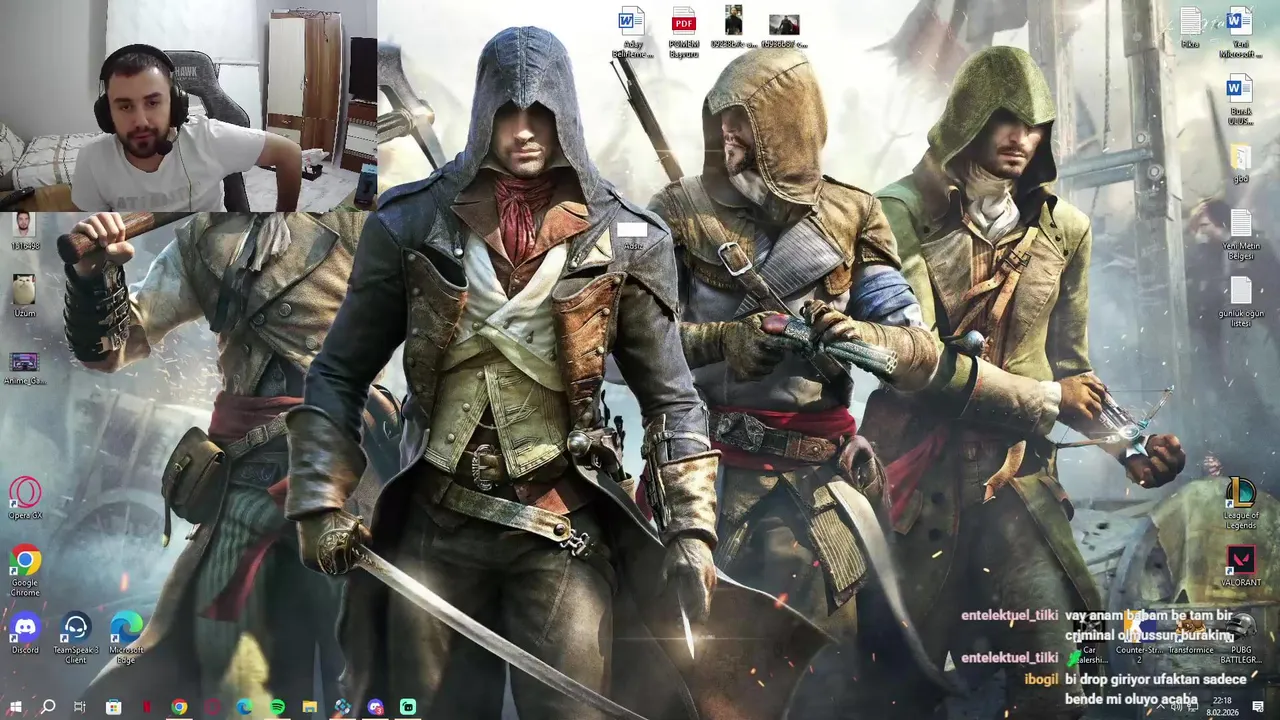The width and height of the screenshot is (1280, 720).
Task: Open Task View on the taskbar
Action: (80, 707)
